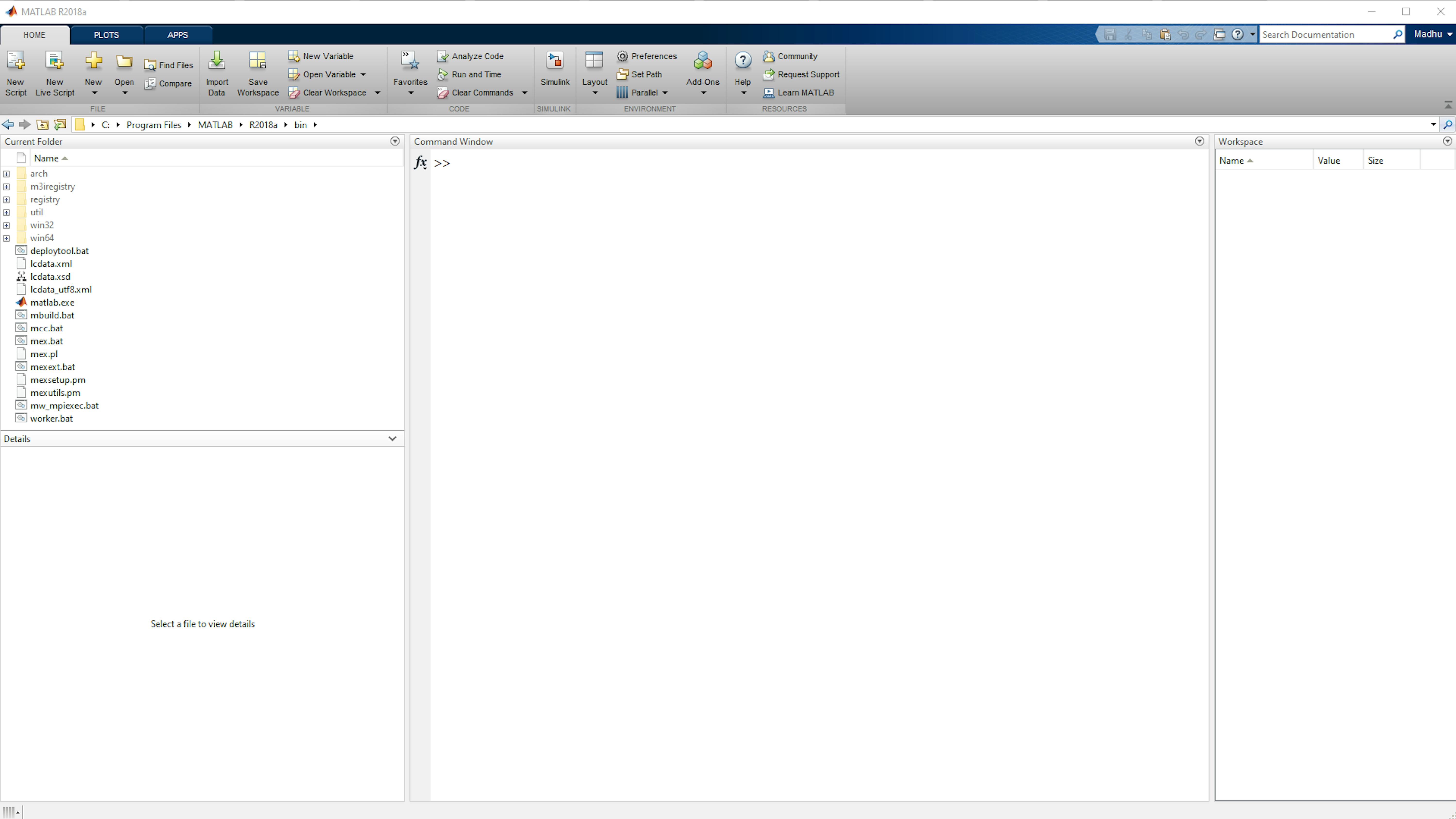Expand the m3iregistry folder
1456x819 pixels.
6,187
